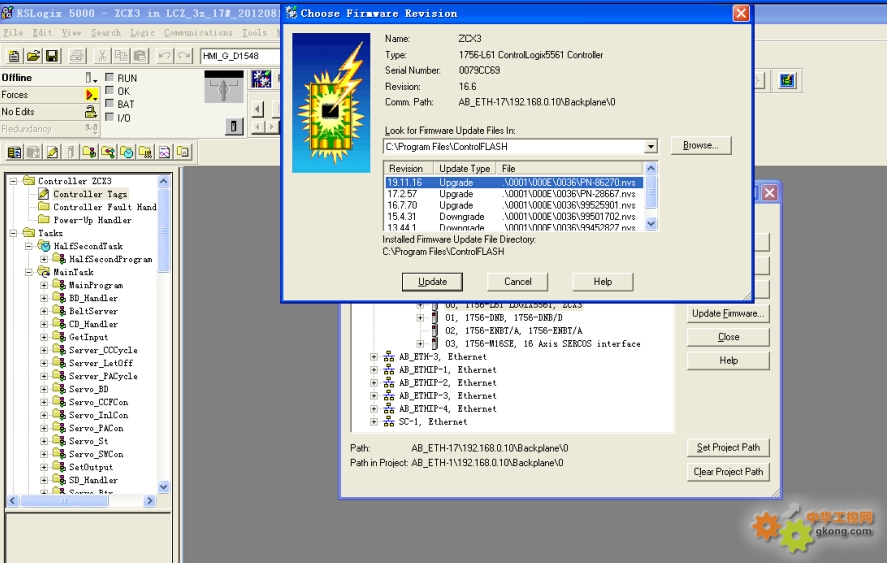Click the Print toolbar icon

pyautogui.click(x=77, y=55)
